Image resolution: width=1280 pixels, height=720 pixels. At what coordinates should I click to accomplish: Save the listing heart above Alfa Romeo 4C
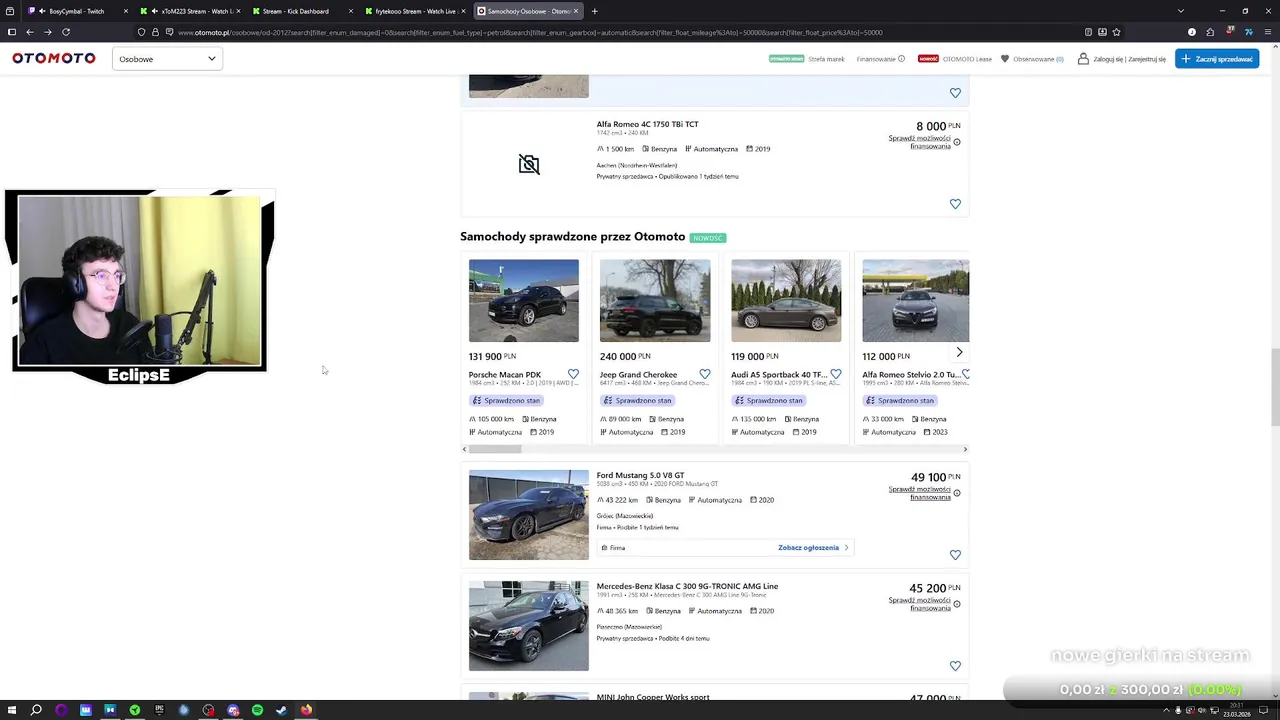pos(955,93)
